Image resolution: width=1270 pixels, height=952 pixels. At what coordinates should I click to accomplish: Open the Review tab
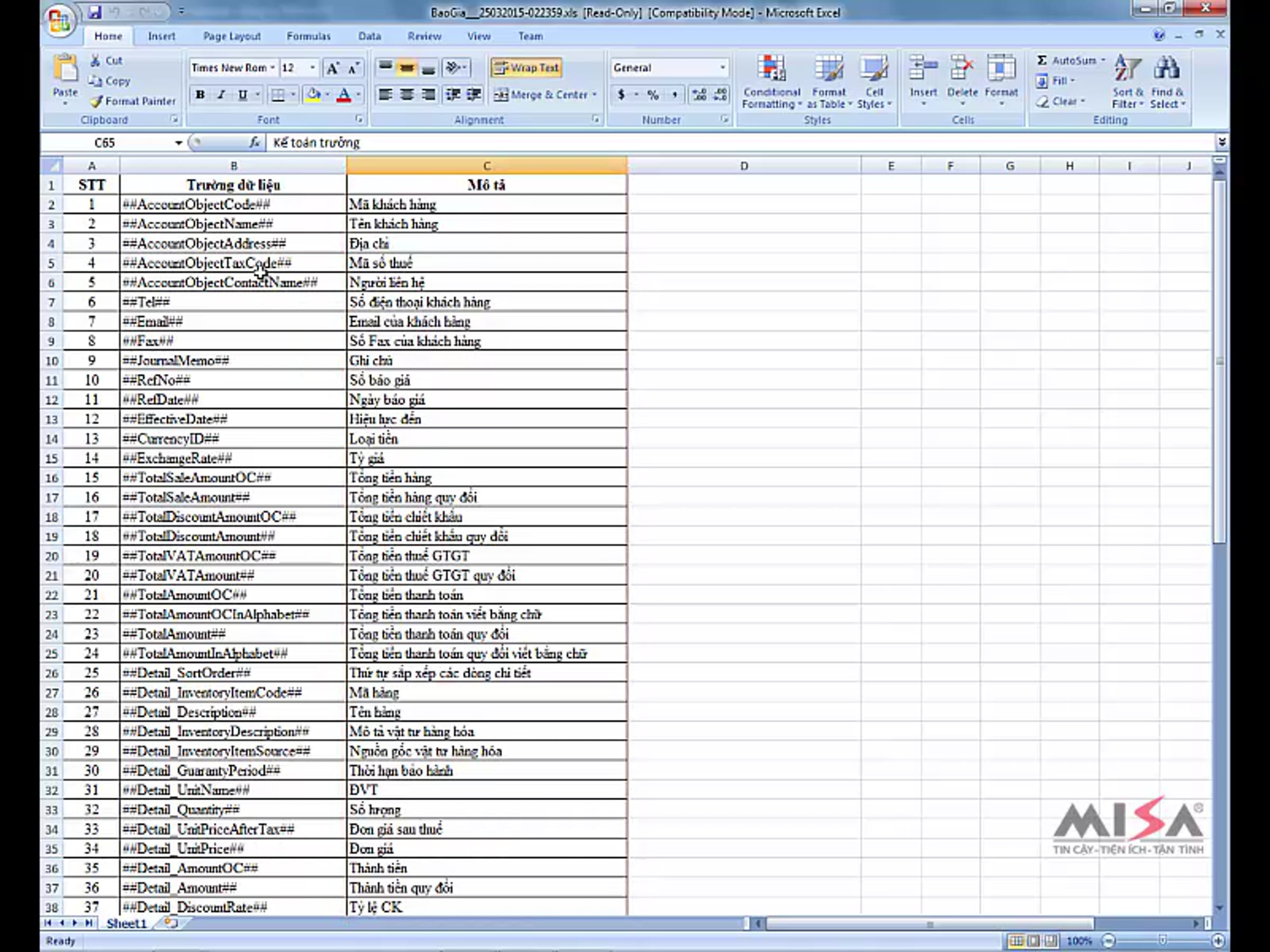point(424,36)
